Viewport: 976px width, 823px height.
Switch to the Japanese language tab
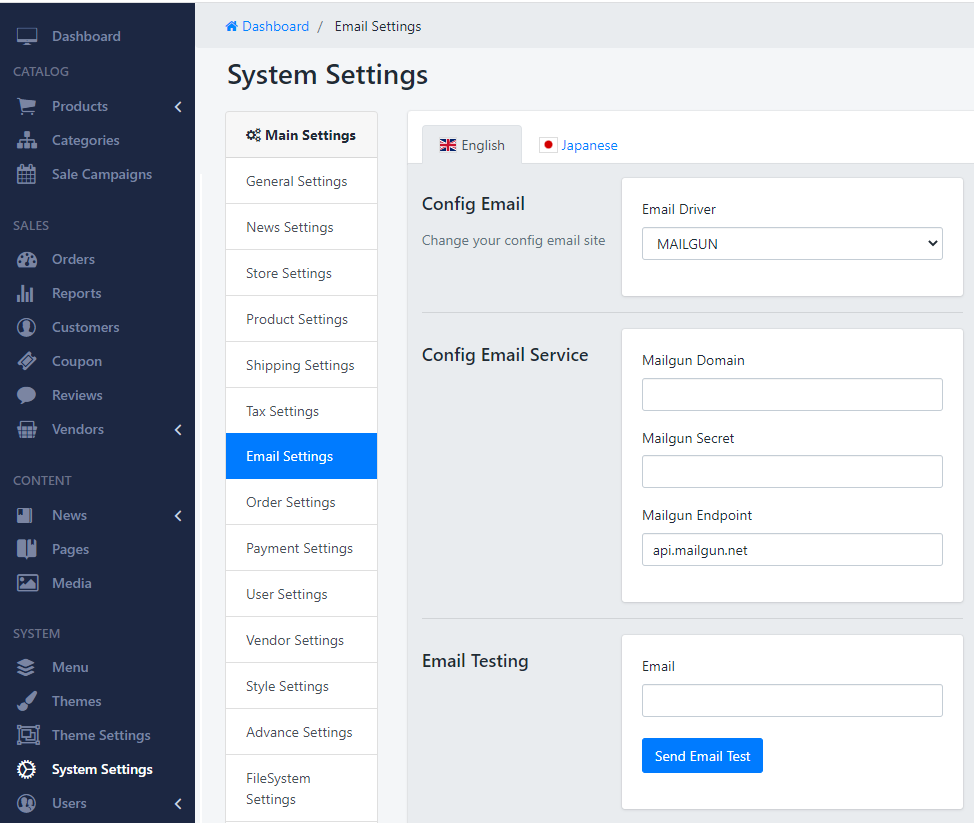pyautogui.click(x=578, y=145)
